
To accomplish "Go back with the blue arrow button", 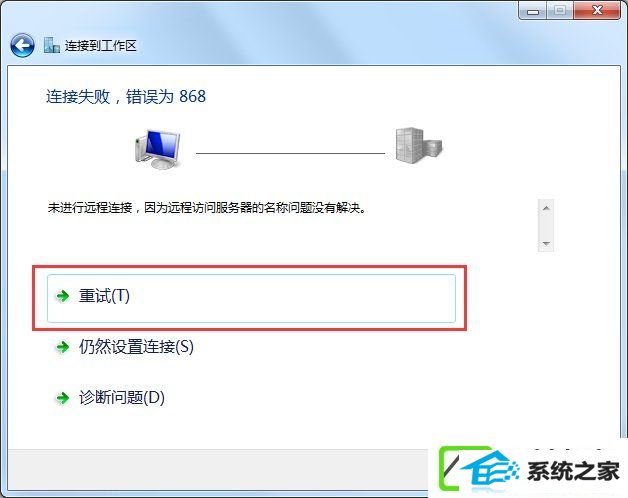I will 22,45.
